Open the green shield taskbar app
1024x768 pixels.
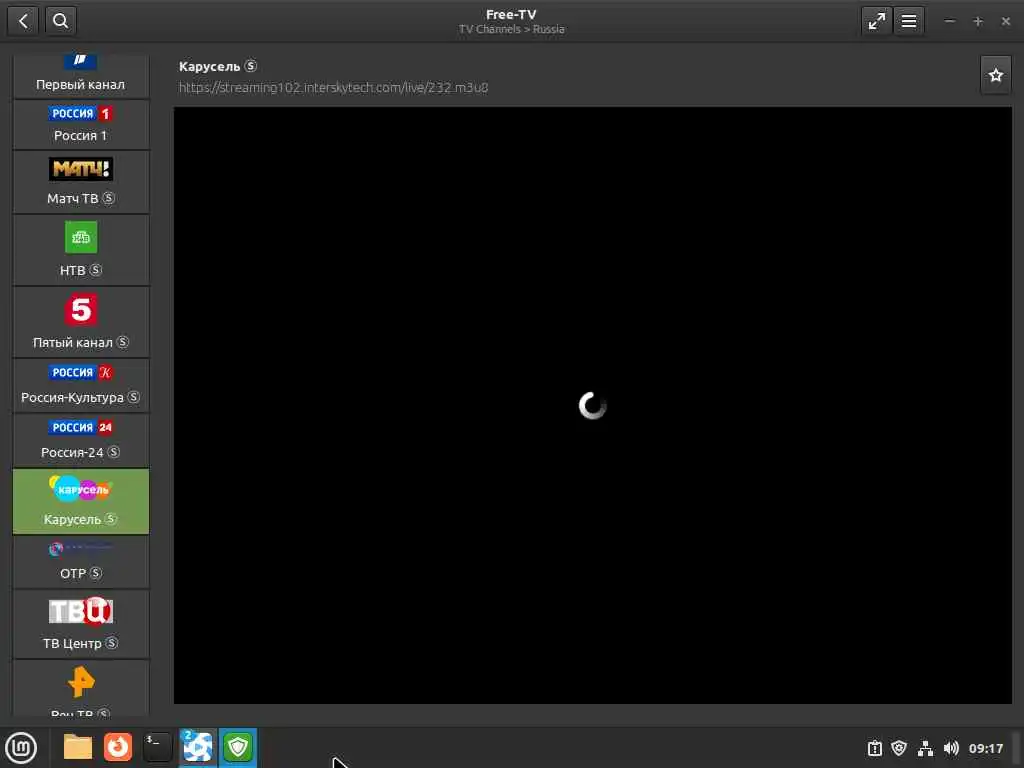[238, 748]
